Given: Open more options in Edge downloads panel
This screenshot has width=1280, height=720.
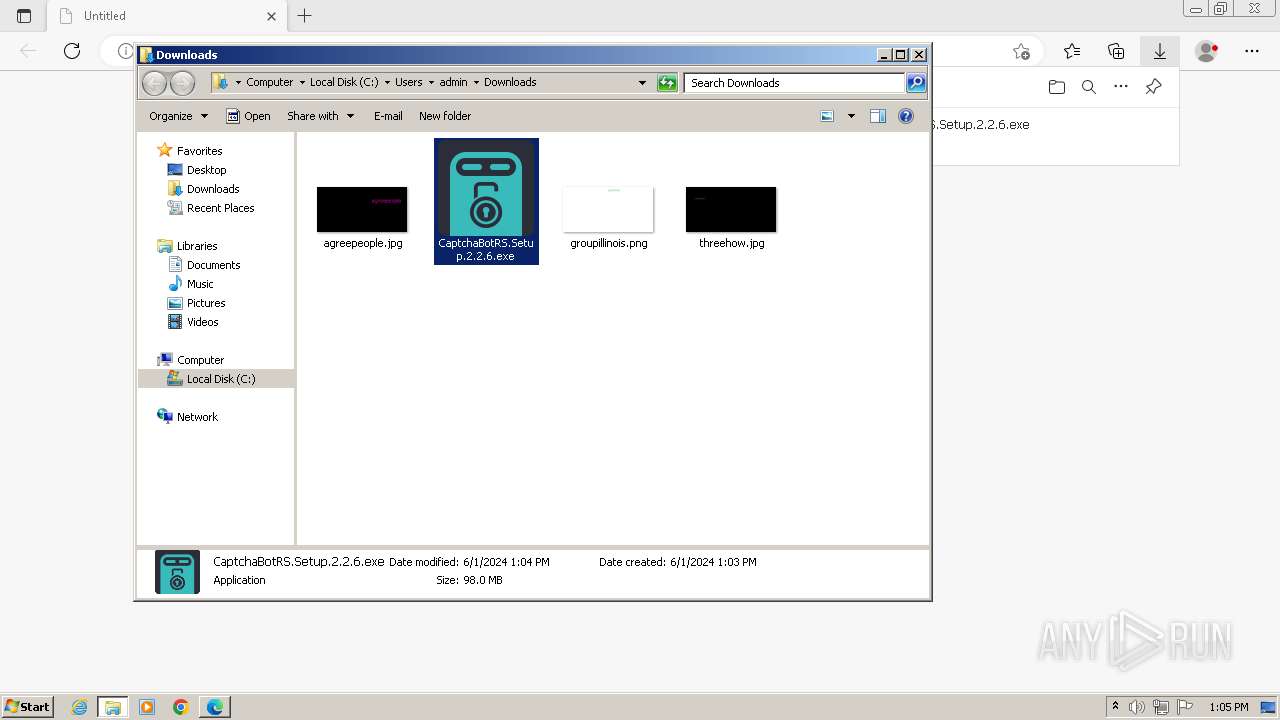Looking at the screenshot, I should 1121,87.
